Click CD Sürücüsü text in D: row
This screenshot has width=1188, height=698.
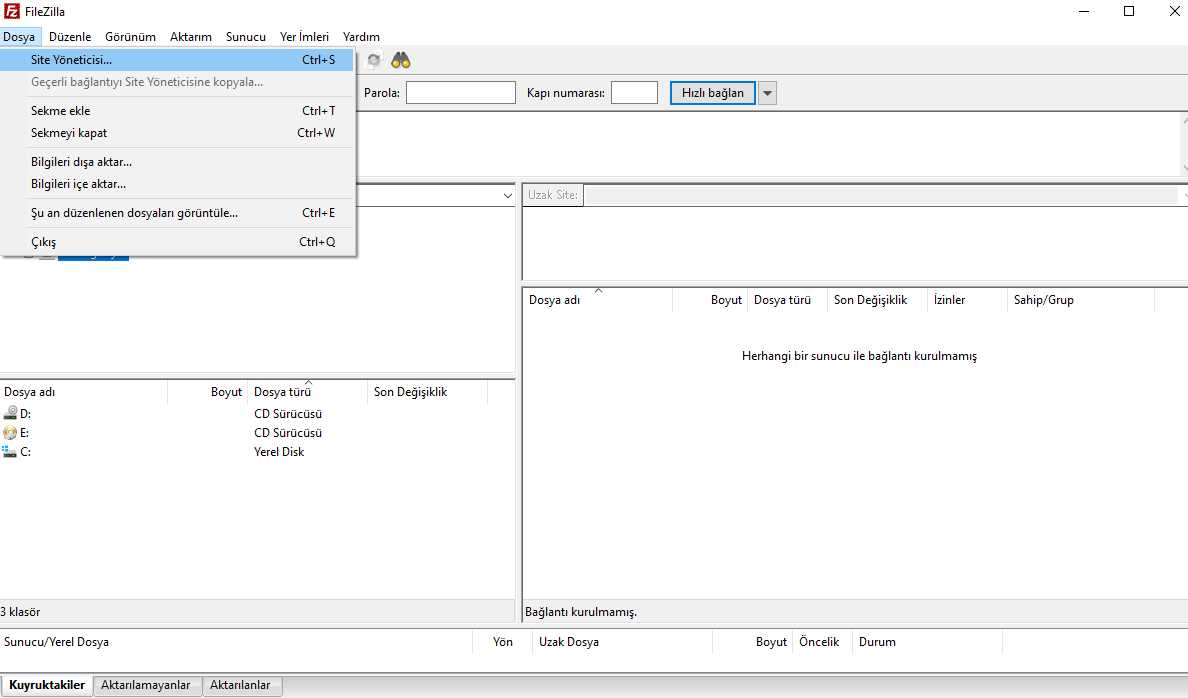288,414
